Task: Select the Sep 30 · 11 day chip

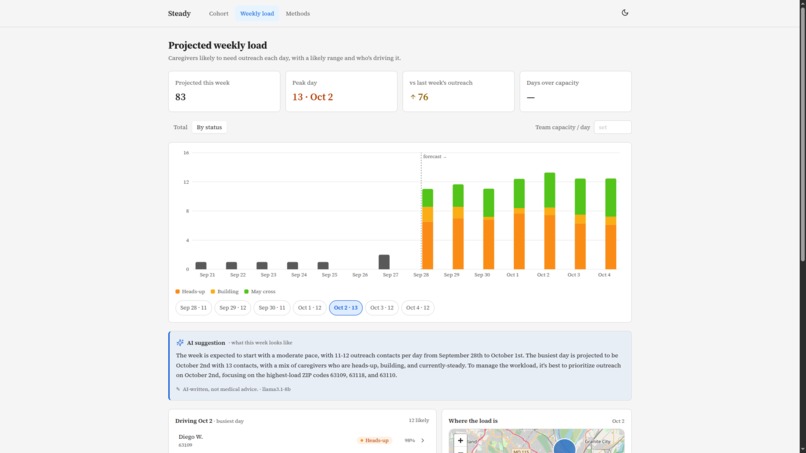Action: pyautogui.click(x=271, y=307)
